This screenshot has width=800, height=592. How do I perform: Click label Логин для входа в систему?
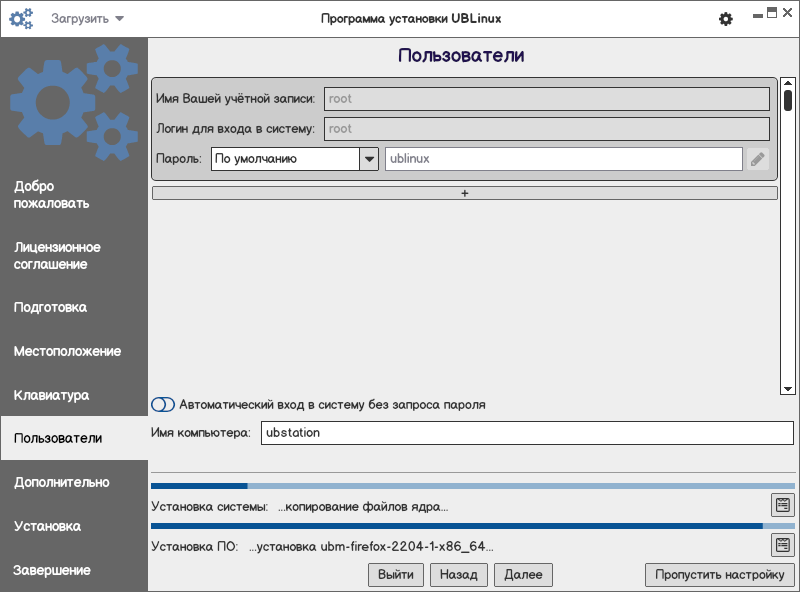click(236, 129)
